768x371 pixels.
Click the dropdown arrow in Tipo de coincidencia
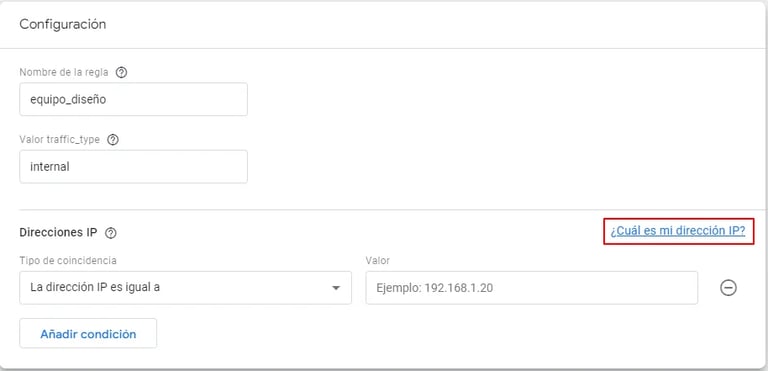pos(336,288)
